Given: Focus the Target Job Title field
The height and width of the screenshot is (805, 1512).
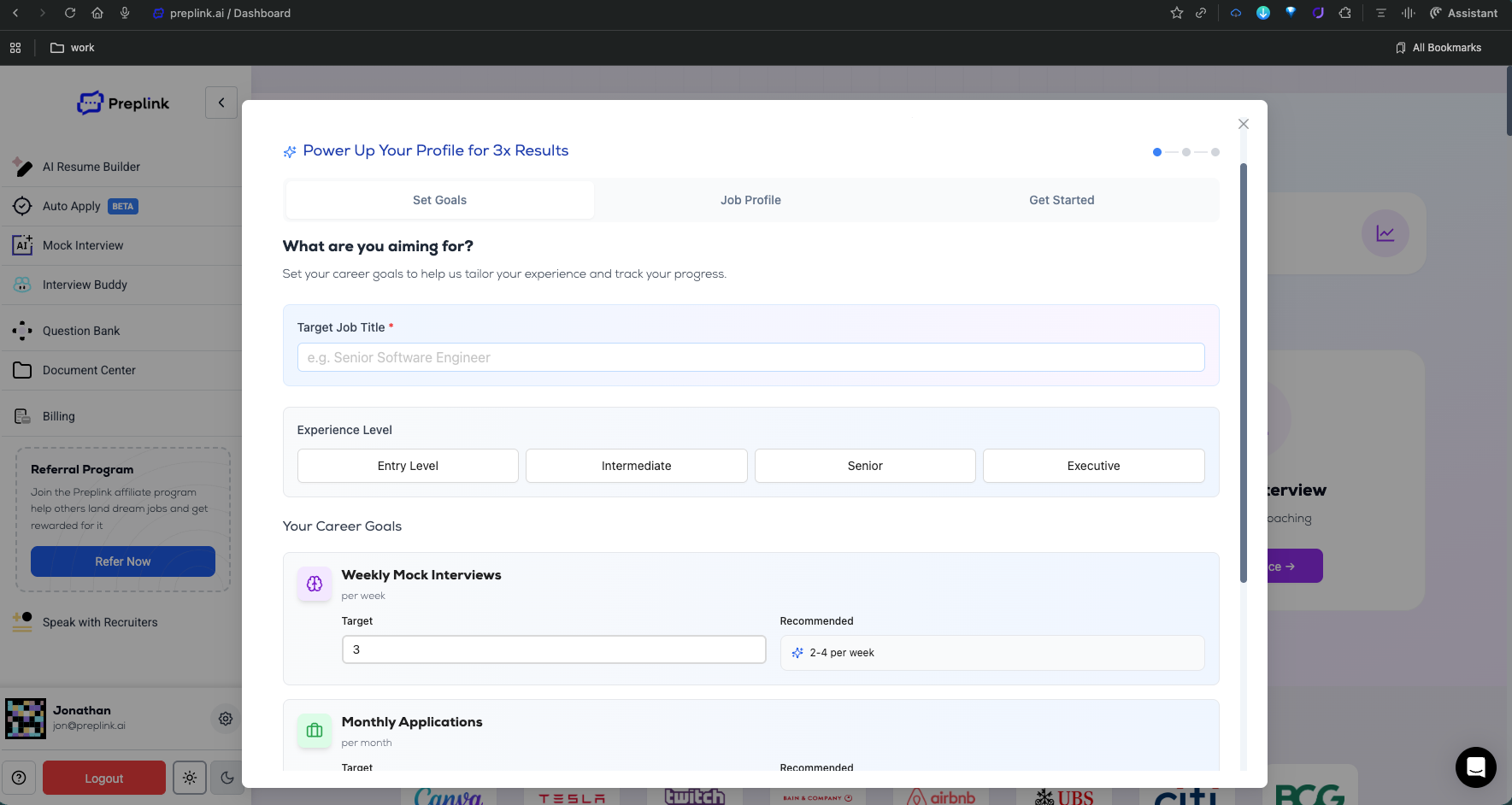Looking at the screenshot, I should click(x=750, y=357).
